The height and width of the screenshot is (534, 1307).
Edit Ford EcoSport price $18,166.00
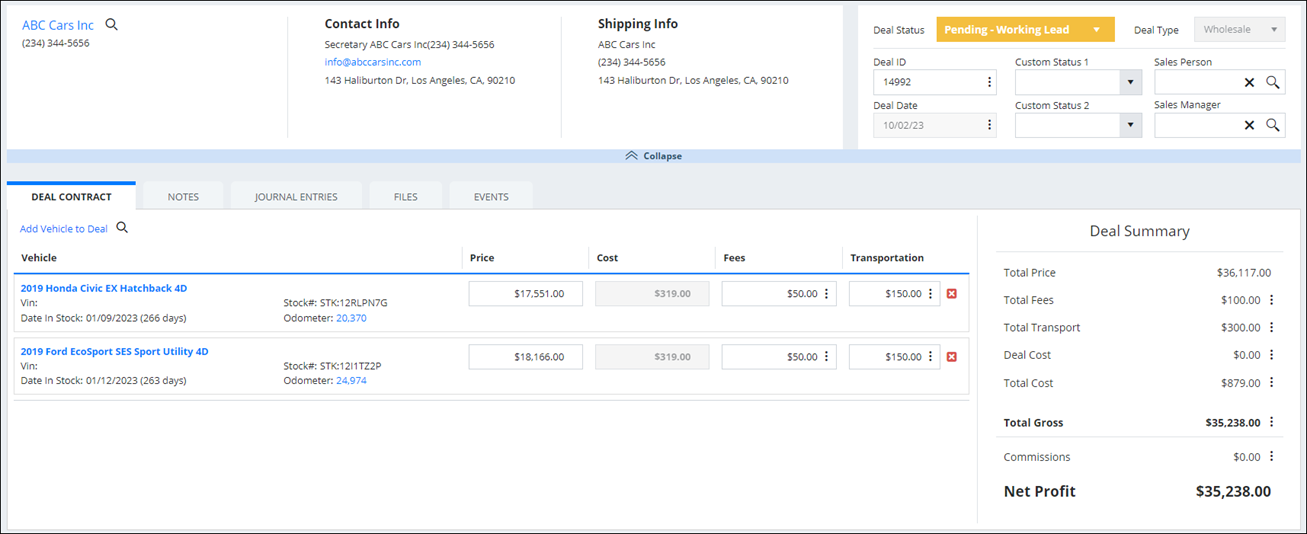(x=526, y=356)
